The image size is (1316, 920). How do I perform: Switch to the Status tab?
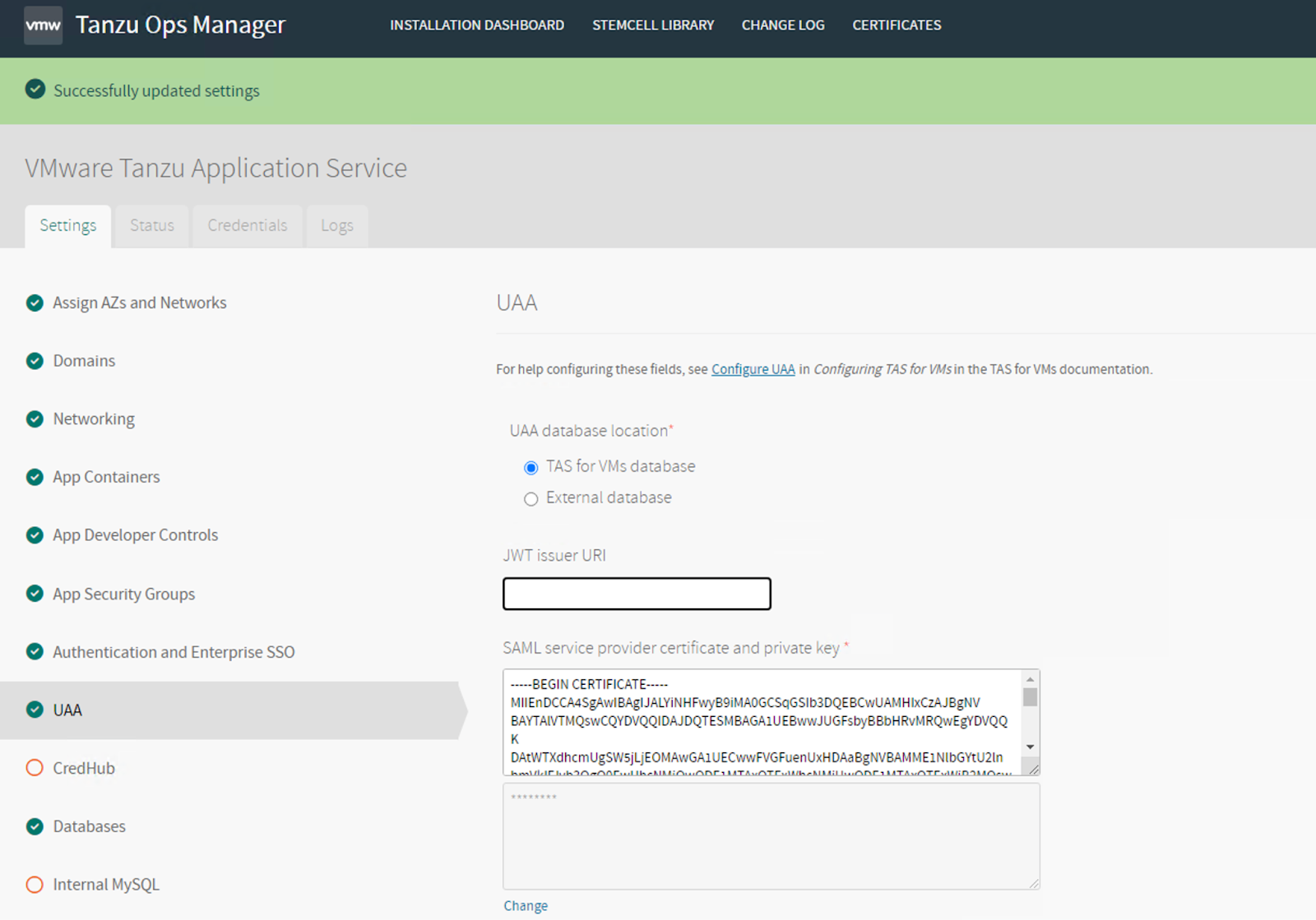[x=152, y=226]
